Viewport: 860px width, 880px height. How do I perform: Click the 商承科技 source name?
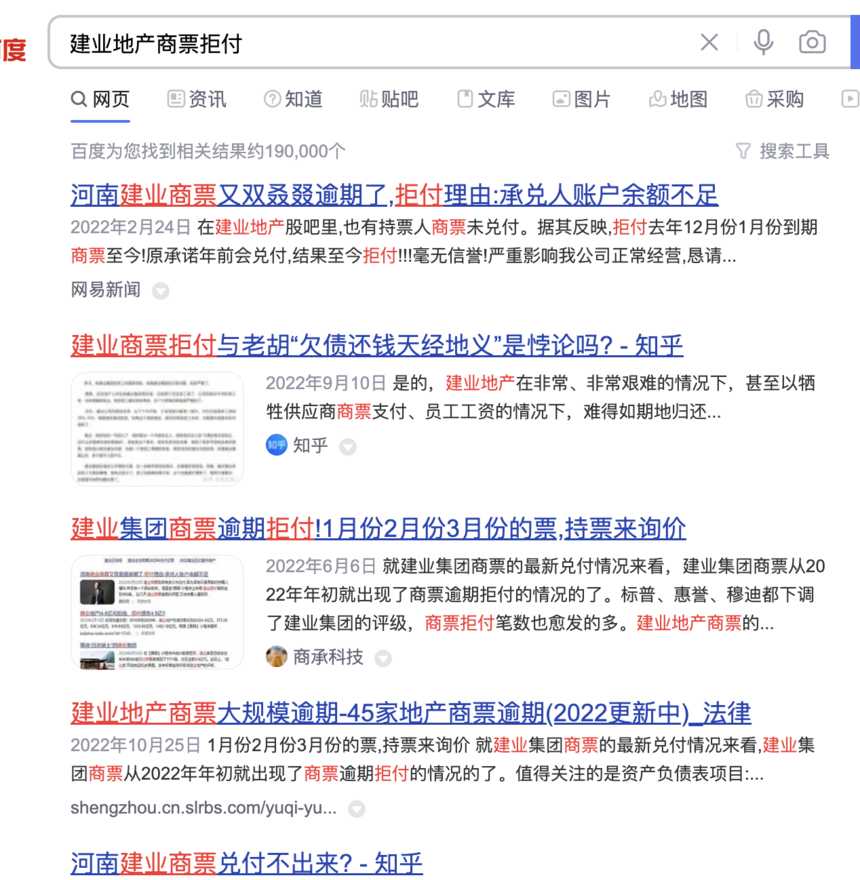coord(328,656)
